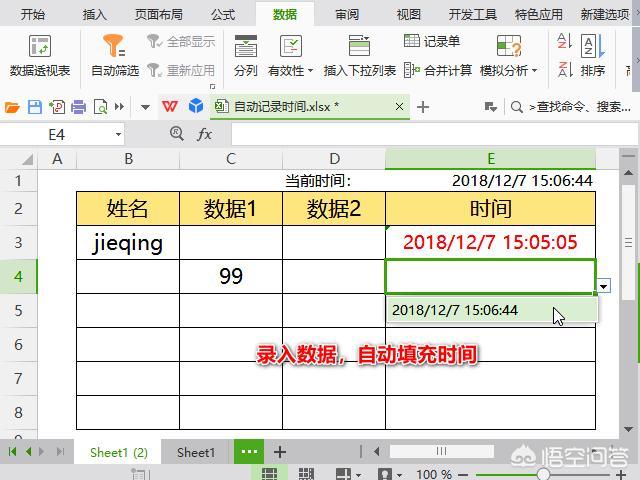Open quick access toolbar customize arrow
Viewport: 640px width, 480px height.
coord(145,107)
